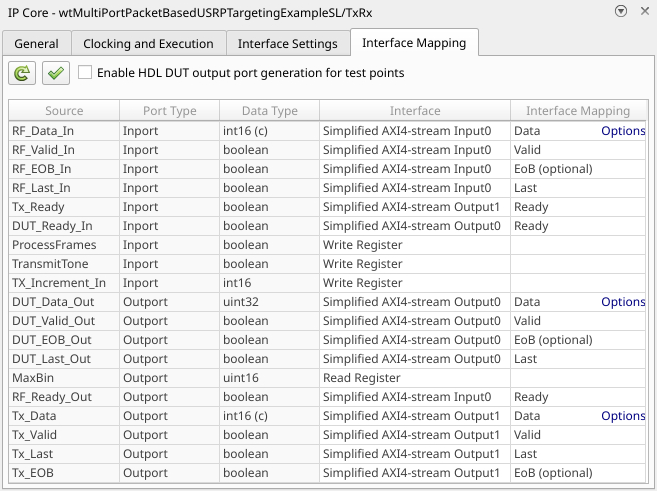Click int16 (c) data type of Tx_Data
The image size is (657, 491).
[270, 416]
